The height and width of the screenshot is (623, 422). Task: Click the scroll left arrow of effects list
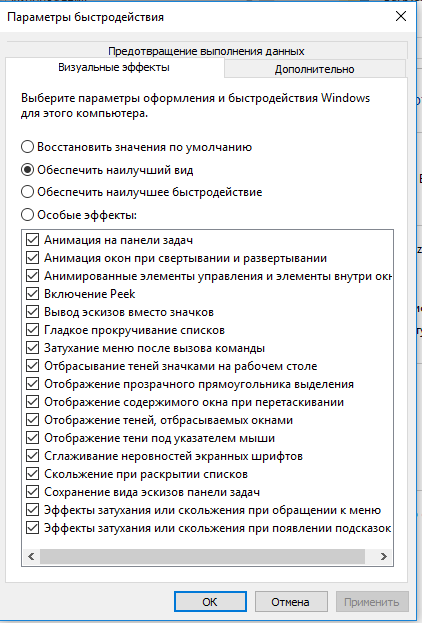(x=31, y=556)
